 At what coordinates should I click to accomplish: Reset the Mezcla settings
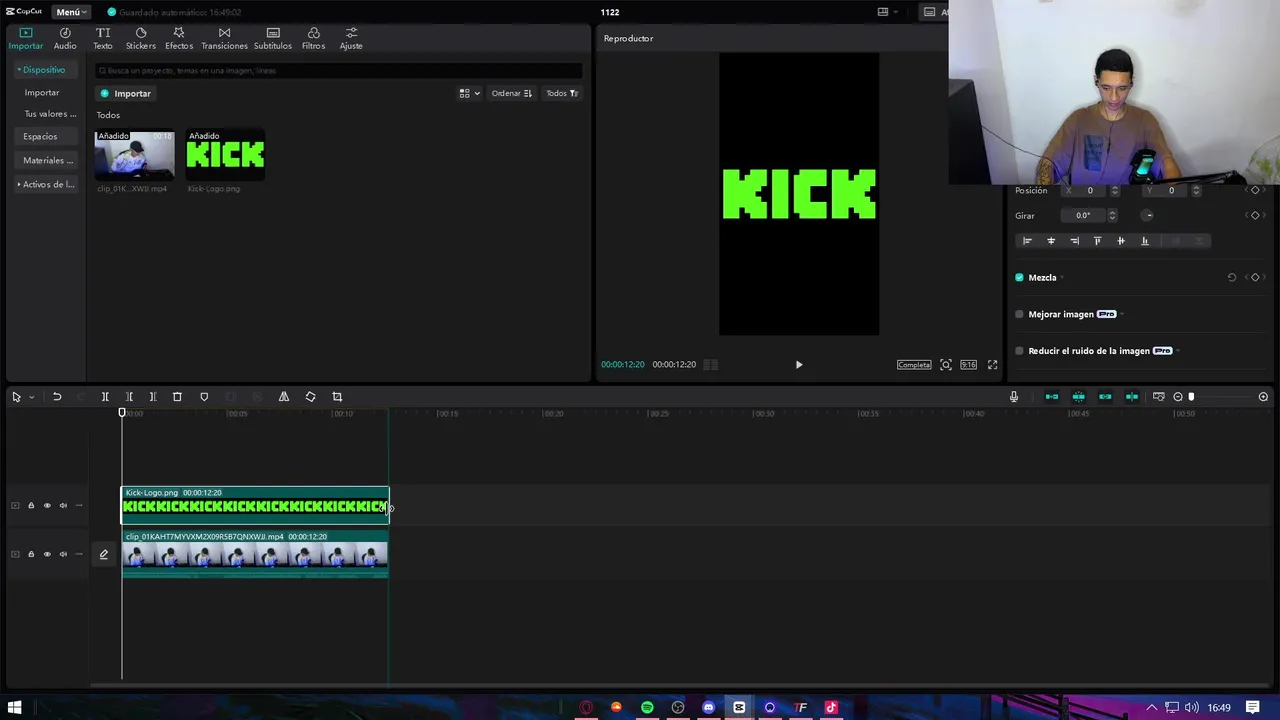click(x=1231, y=278)
